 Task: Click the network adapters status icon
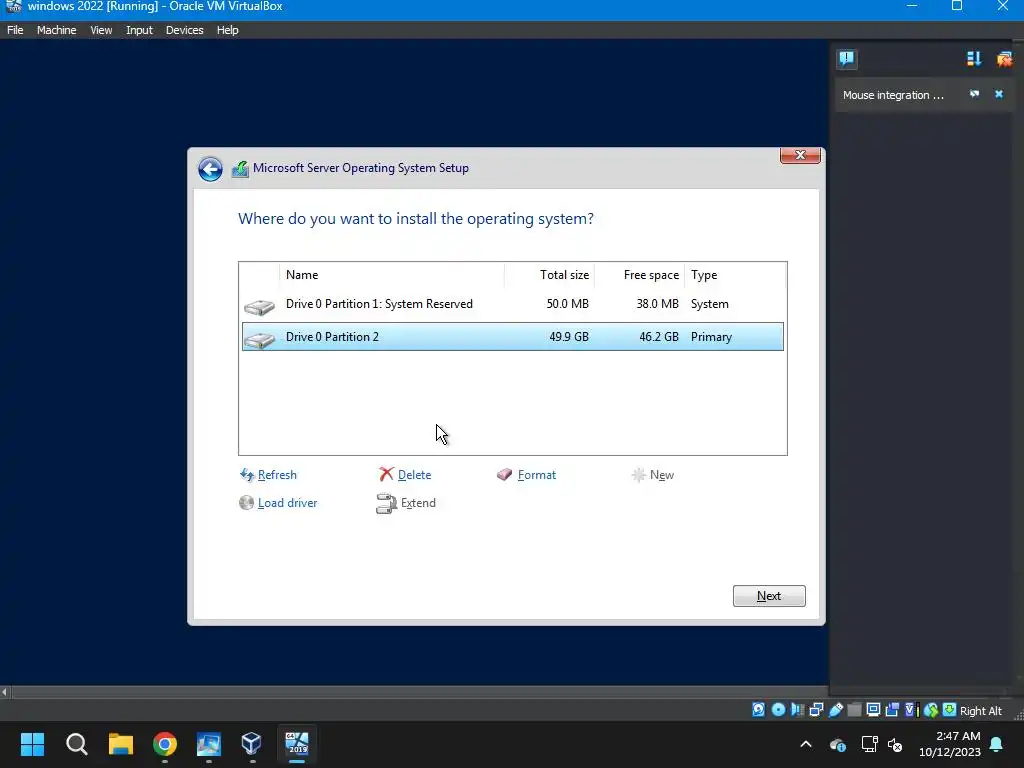816,710
